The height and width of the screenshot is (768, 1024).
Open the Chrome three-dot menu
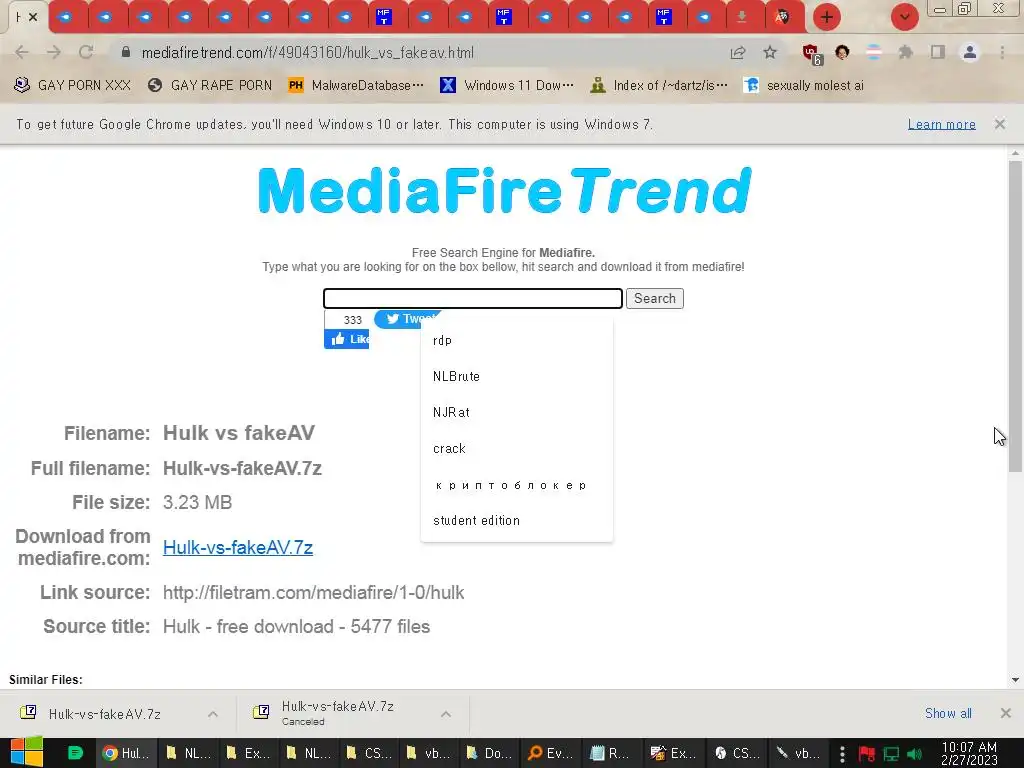1002,52
